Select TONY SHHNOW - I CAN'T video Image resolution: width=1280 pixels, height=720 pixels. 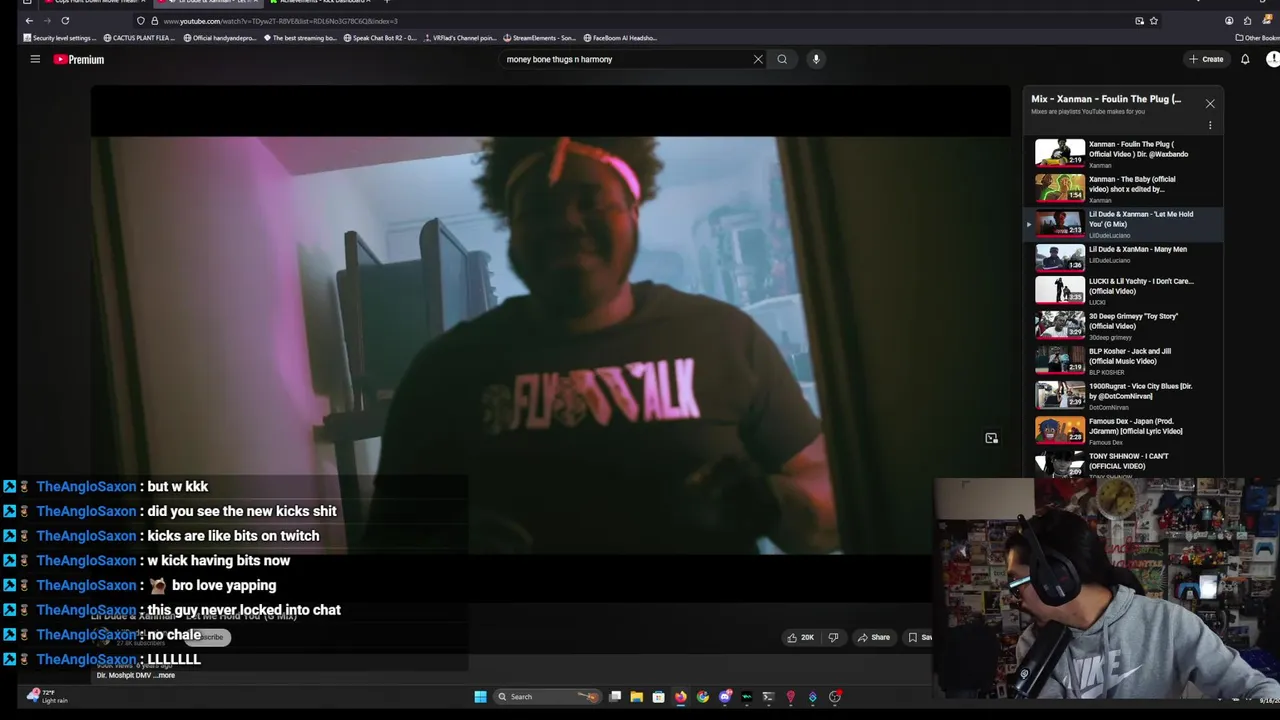[1124, 464]
